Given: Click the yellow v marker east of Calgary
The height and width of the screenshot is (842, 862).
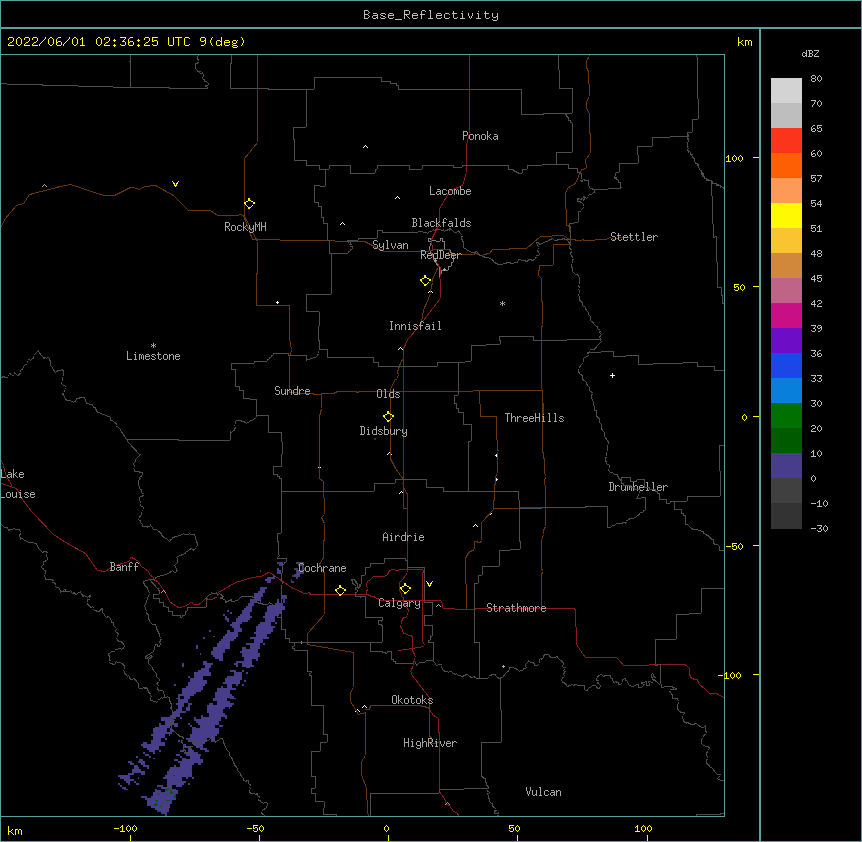Looking at the screenshot, I should (x=429, y=584).
